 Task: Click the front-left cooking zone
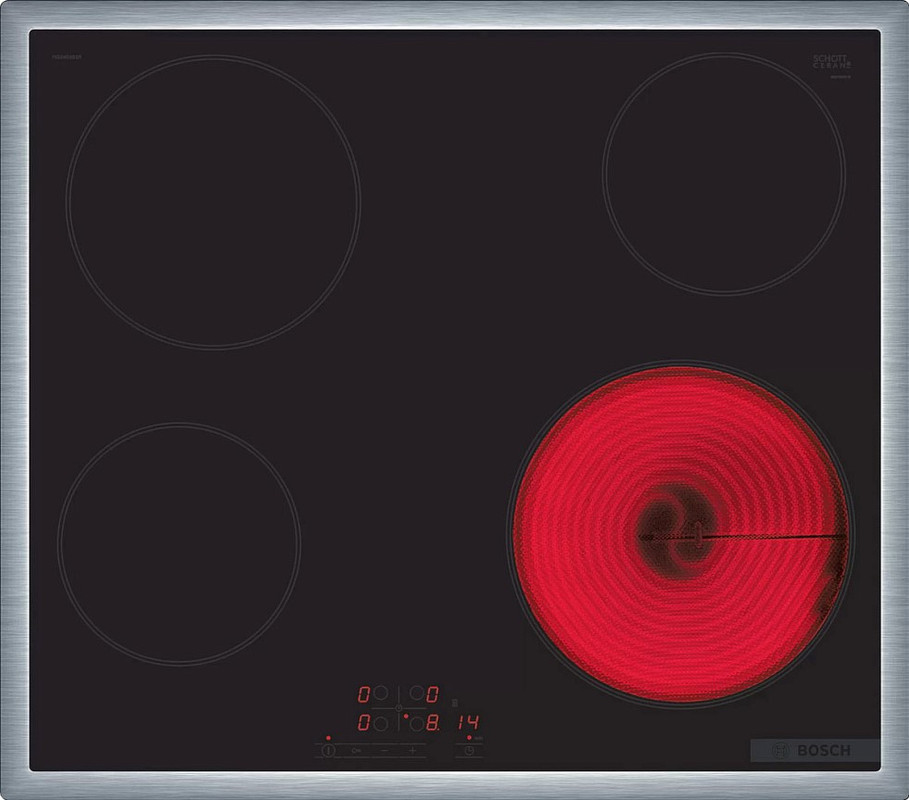pos(179,543)
